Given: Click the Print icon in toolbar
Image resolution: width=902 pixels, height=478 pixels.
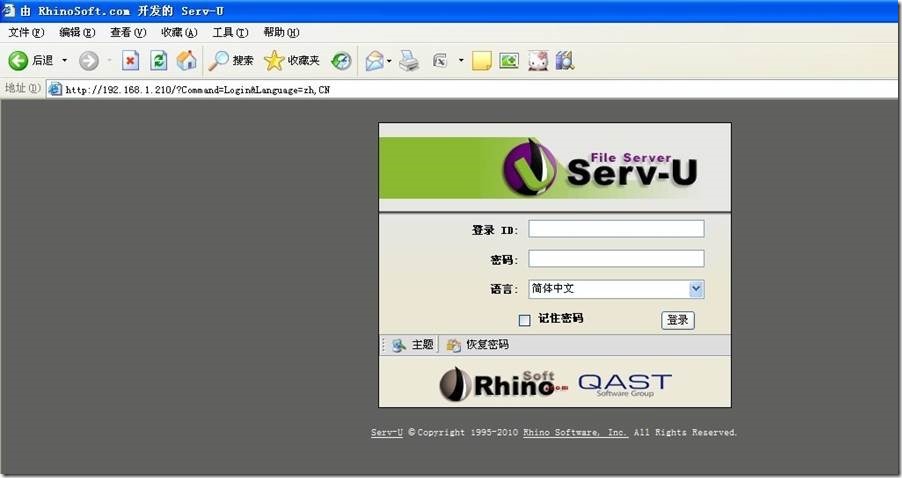Looking at the screenshot, I should (x=409, y=60).
